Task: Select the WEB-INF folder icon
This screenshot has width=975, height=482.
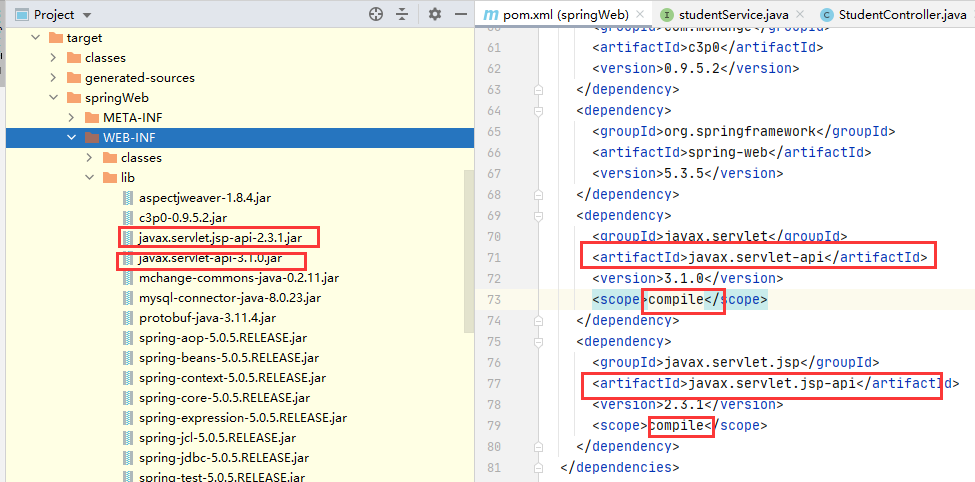Action: tap(92, 137)
